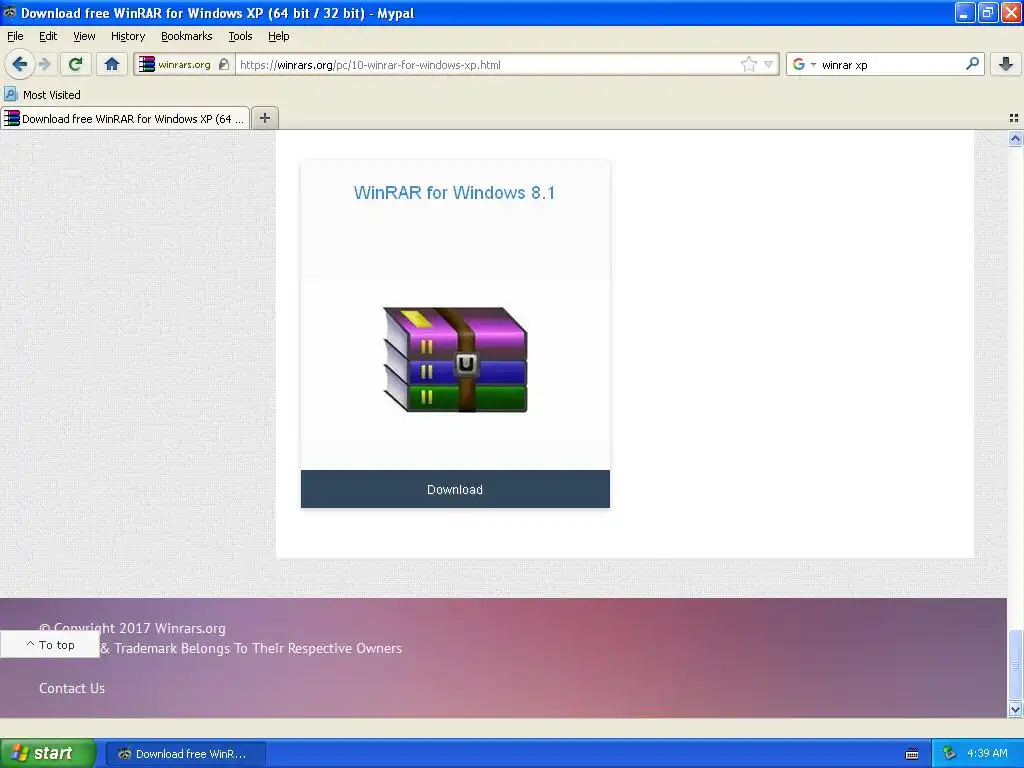Select the Download free WinR... taskbar button

pyautogui.click(x=185, y=754)
